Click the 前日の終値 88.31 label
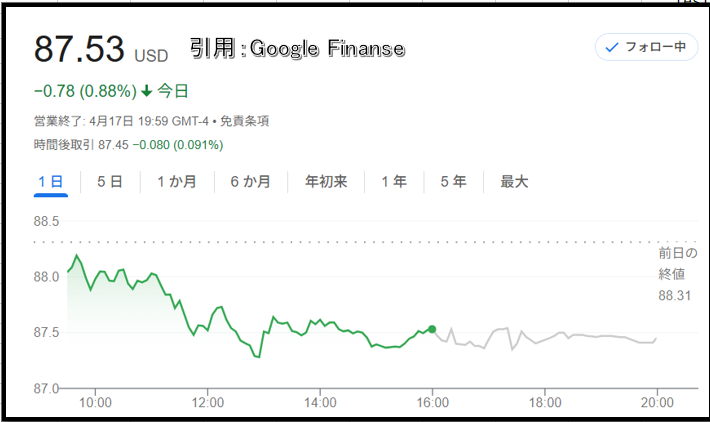This screenshot has width=710, height=422. point(677,274)
